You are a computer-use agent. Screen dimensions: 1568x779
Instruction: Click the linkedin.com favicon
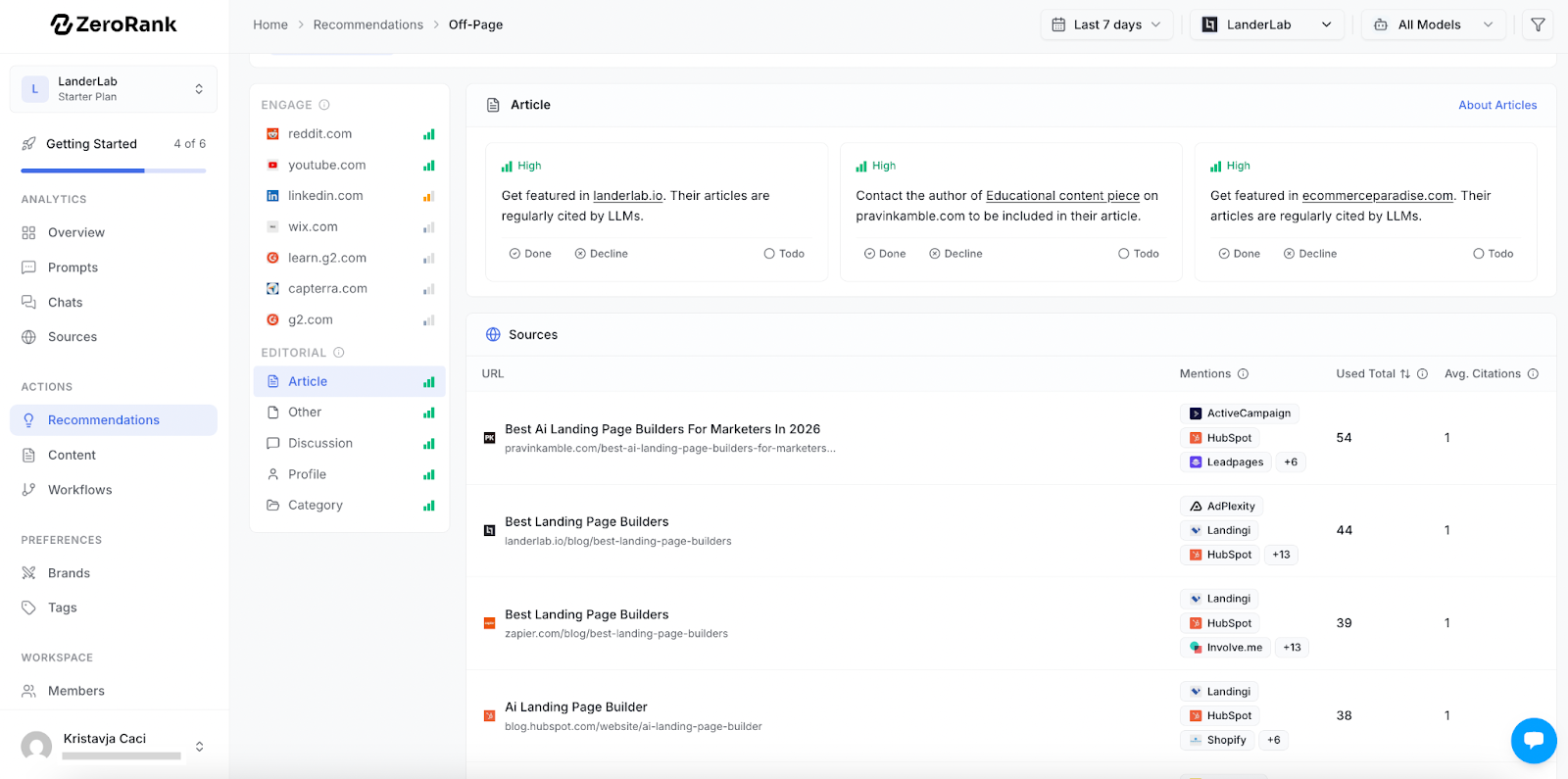pos(272,196)
